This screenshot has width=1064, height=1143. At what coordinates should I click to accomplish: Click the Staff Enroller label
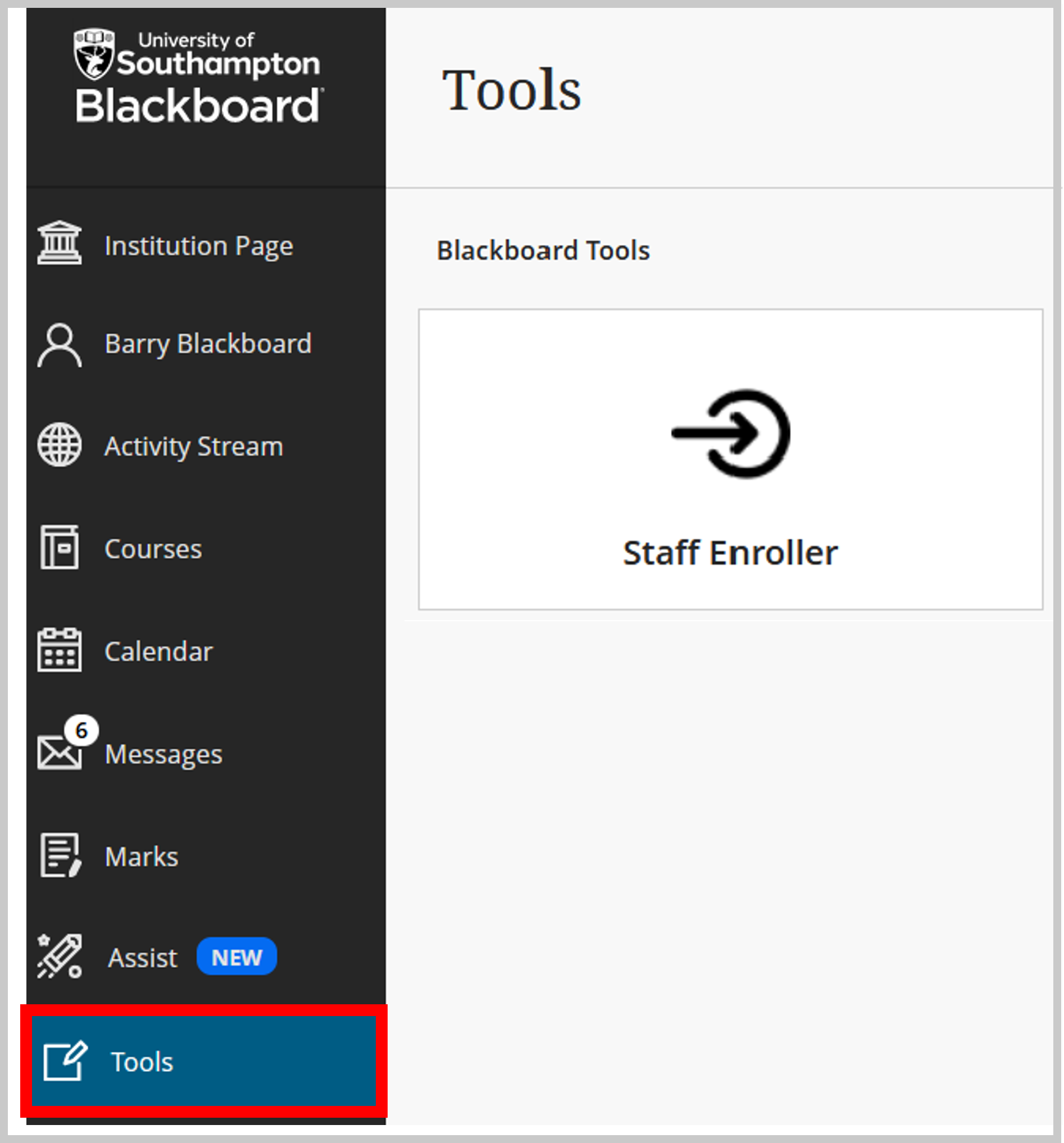click(x=731, y=553)
